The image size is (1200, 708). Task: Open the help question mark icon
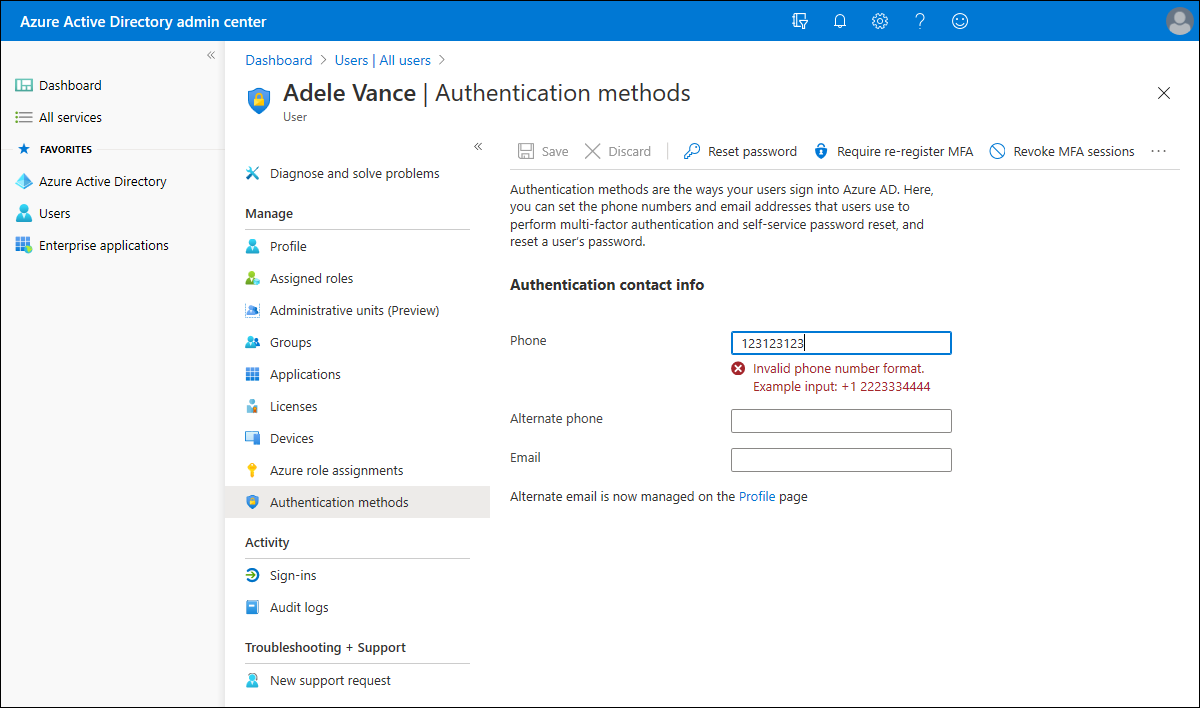919,20
